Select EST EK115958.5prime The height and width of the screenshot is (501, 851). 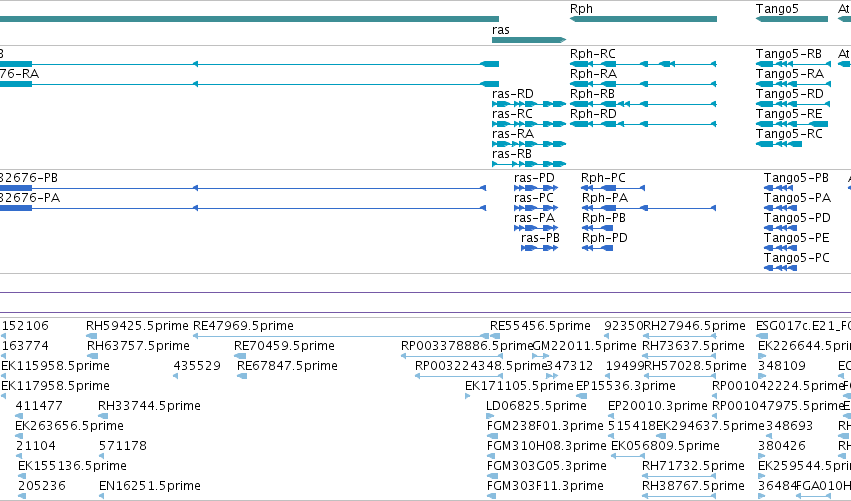pos(55,366)
